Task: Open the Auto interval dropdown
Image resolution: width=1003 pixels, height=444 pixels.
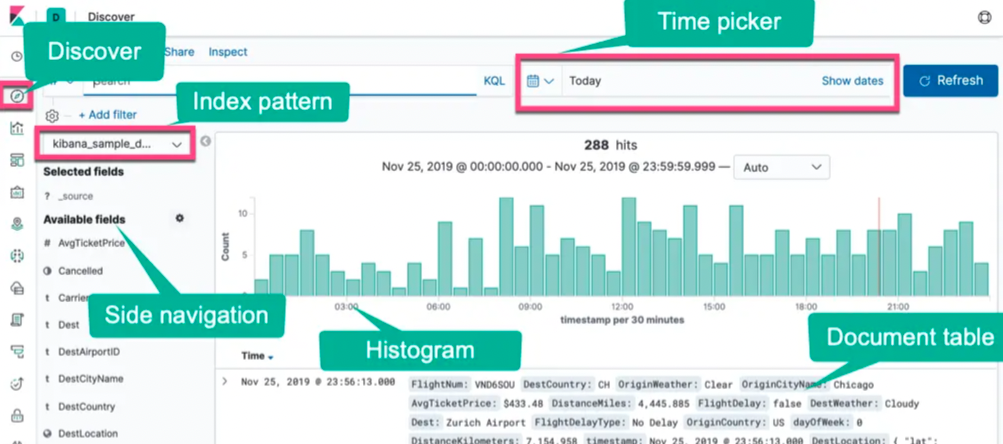Action: pos(782,167)
